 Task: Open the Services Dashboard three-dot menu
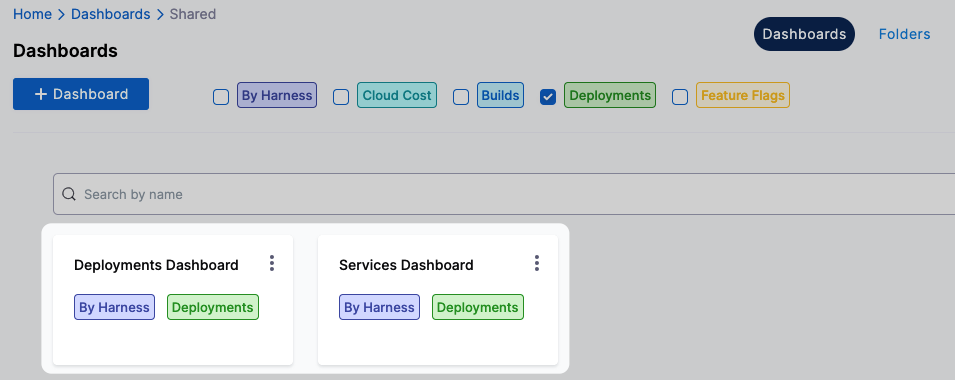point(537,263)
